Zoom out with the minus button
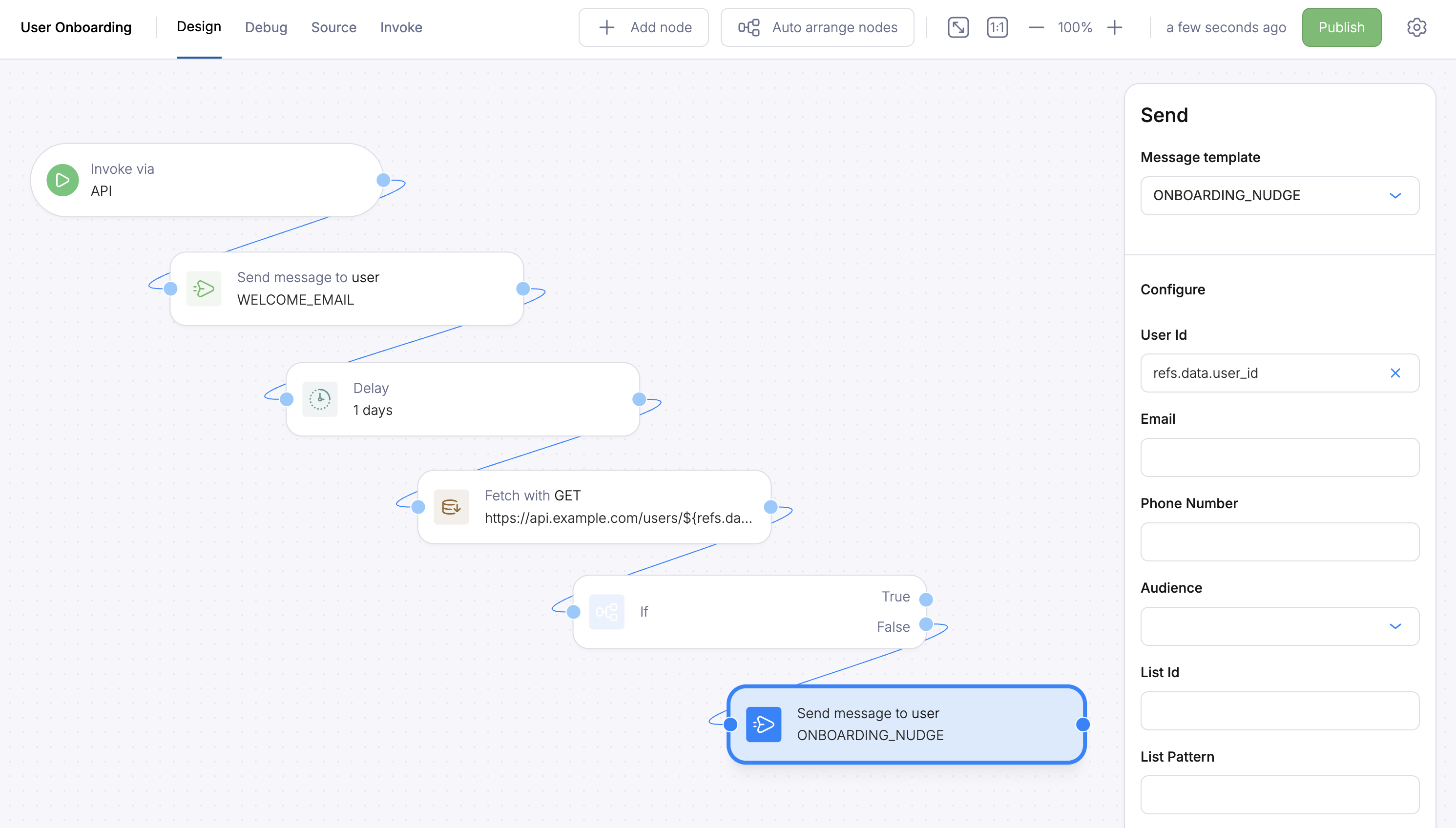Viewport: 1456px width, 828px height. (x=1036, y=27)
